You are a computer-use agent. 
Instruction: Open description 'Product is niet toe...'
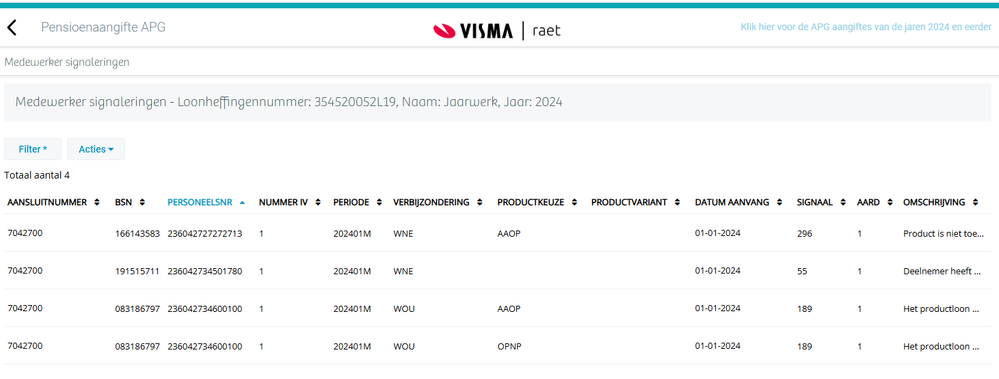point(944,234)
